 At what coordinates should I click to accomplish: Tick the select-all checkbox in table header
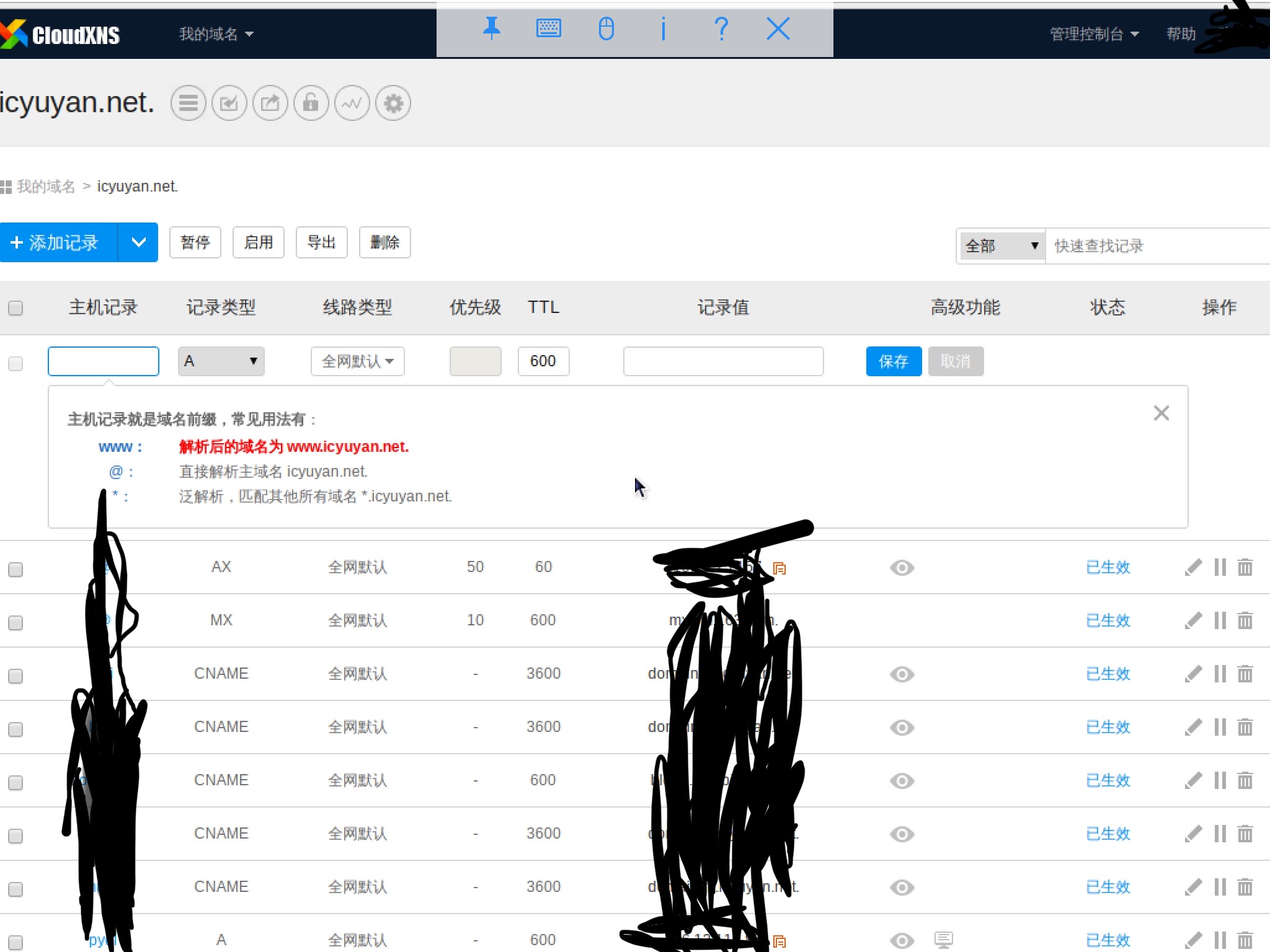coord(16,308)
